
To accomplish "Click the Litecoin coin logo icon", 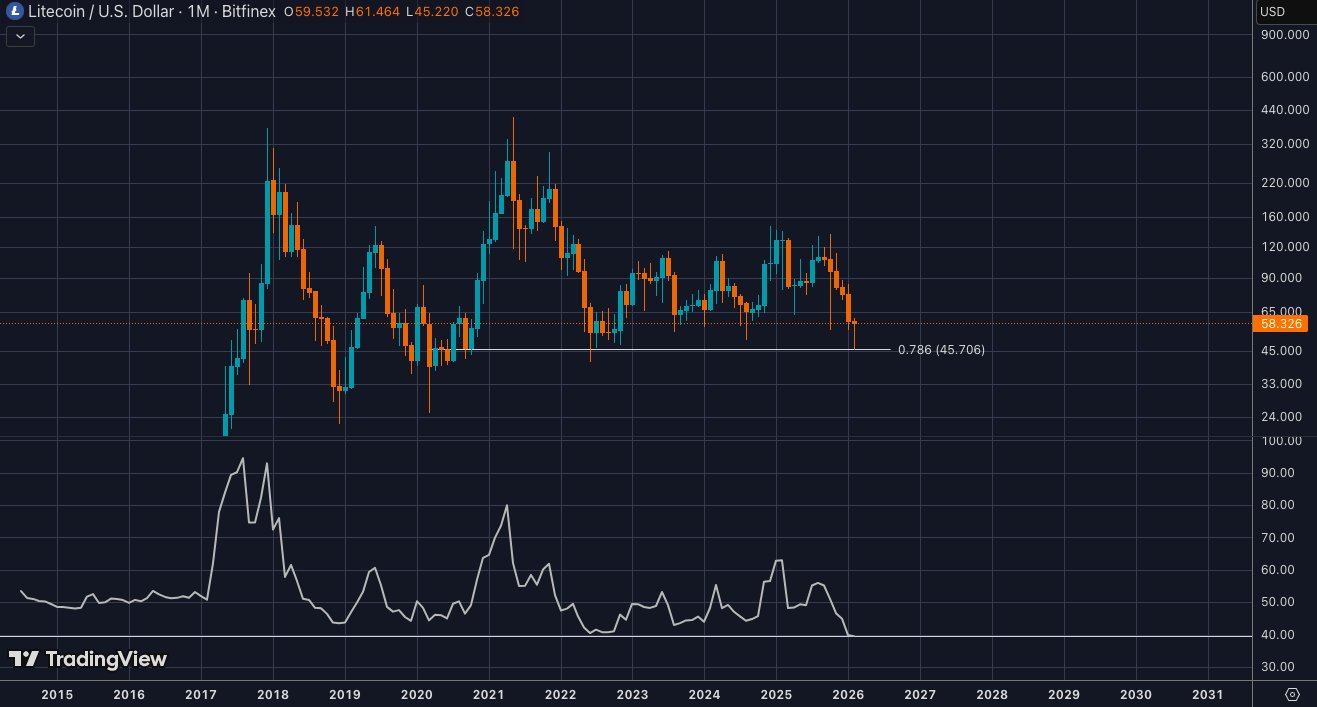I will pyautogui.click(x=16, y=12).
